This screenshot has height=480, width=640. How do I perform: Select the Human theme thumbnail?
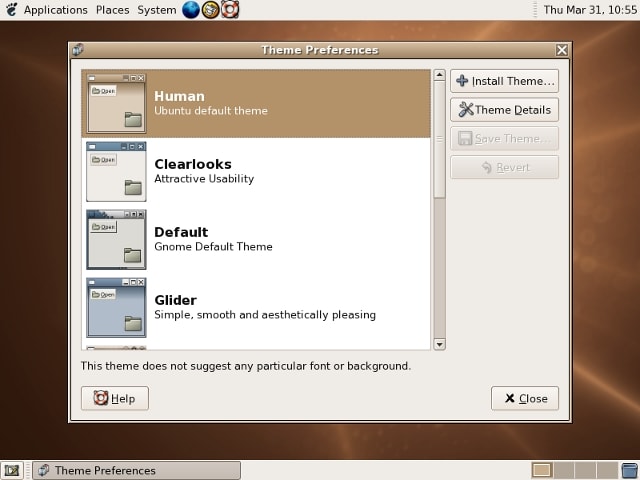click(116, 103)
